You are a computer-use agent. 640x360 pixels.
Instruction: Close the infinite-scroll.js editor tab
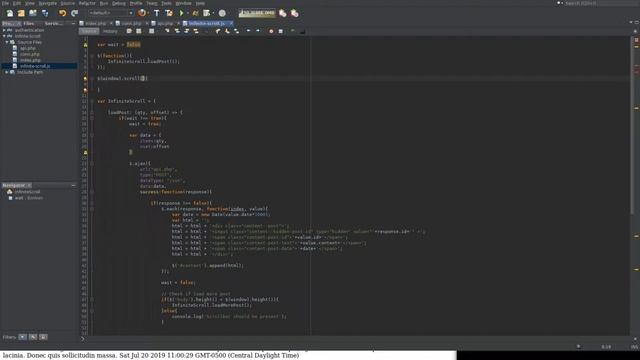point(231,23)
